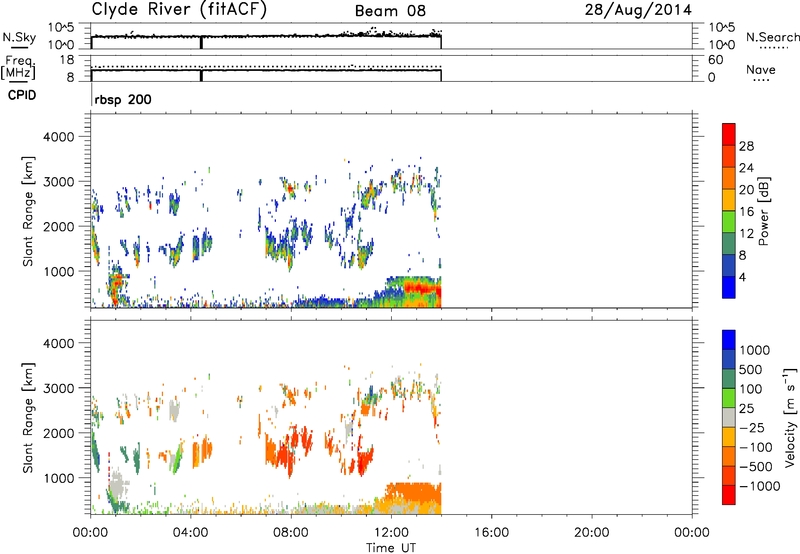Click the "CPID" row label

pos(22,95)
